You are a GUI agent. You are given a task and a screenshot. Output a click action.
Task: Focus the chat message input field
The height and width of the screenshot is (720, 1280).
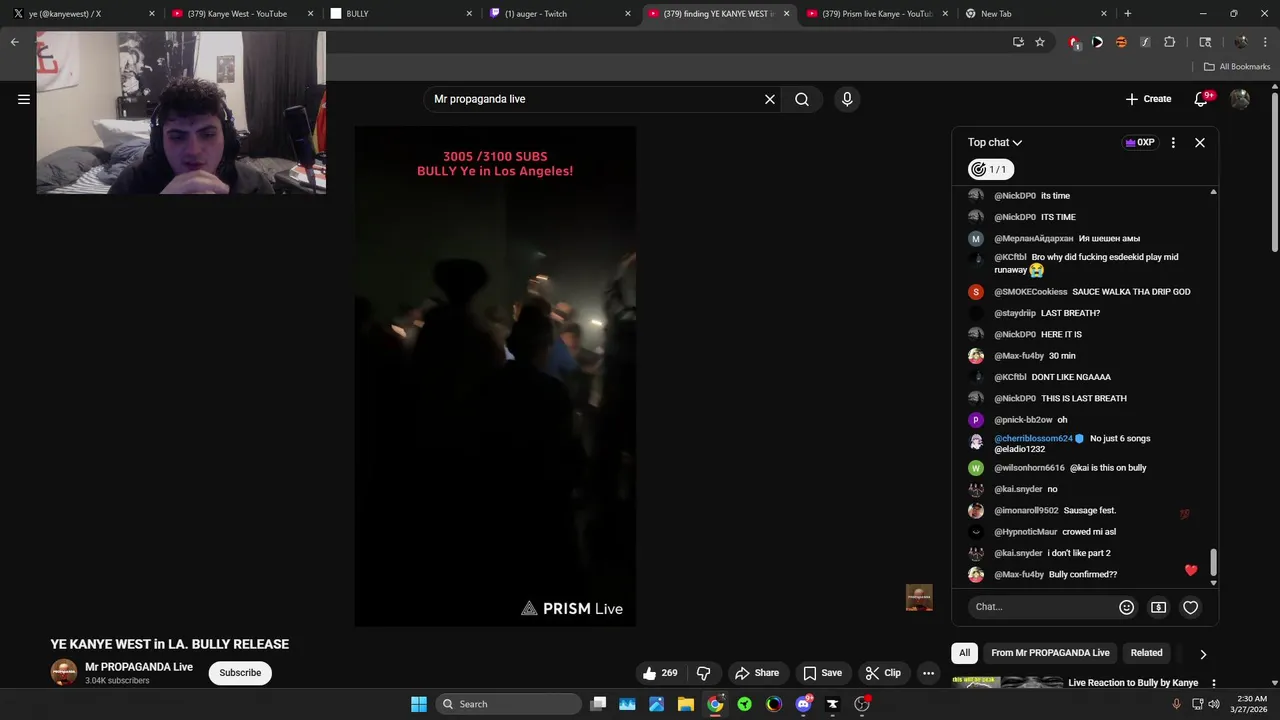1040,607
